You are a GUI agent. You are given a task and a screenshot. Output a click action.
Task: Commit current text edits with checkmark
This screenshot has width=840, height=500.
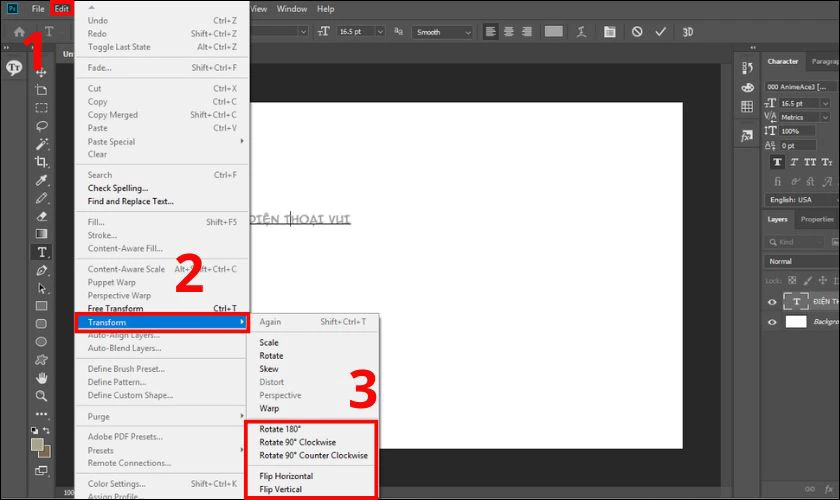coord(661,32)
